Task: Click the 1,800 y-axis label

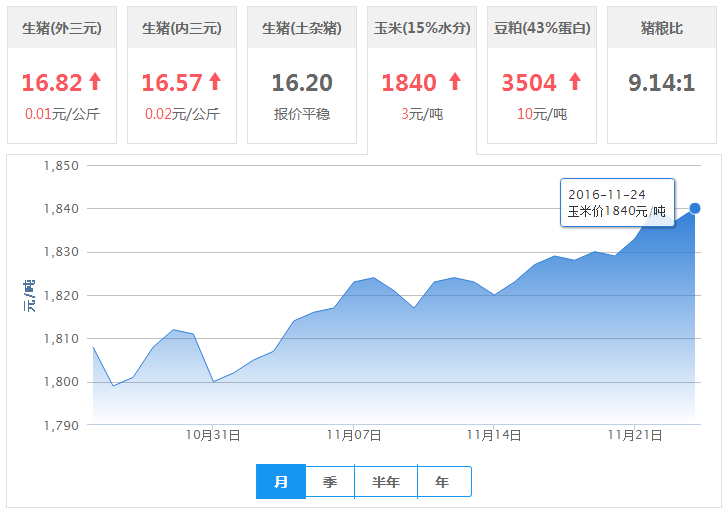Action: [x=61, y=382]
